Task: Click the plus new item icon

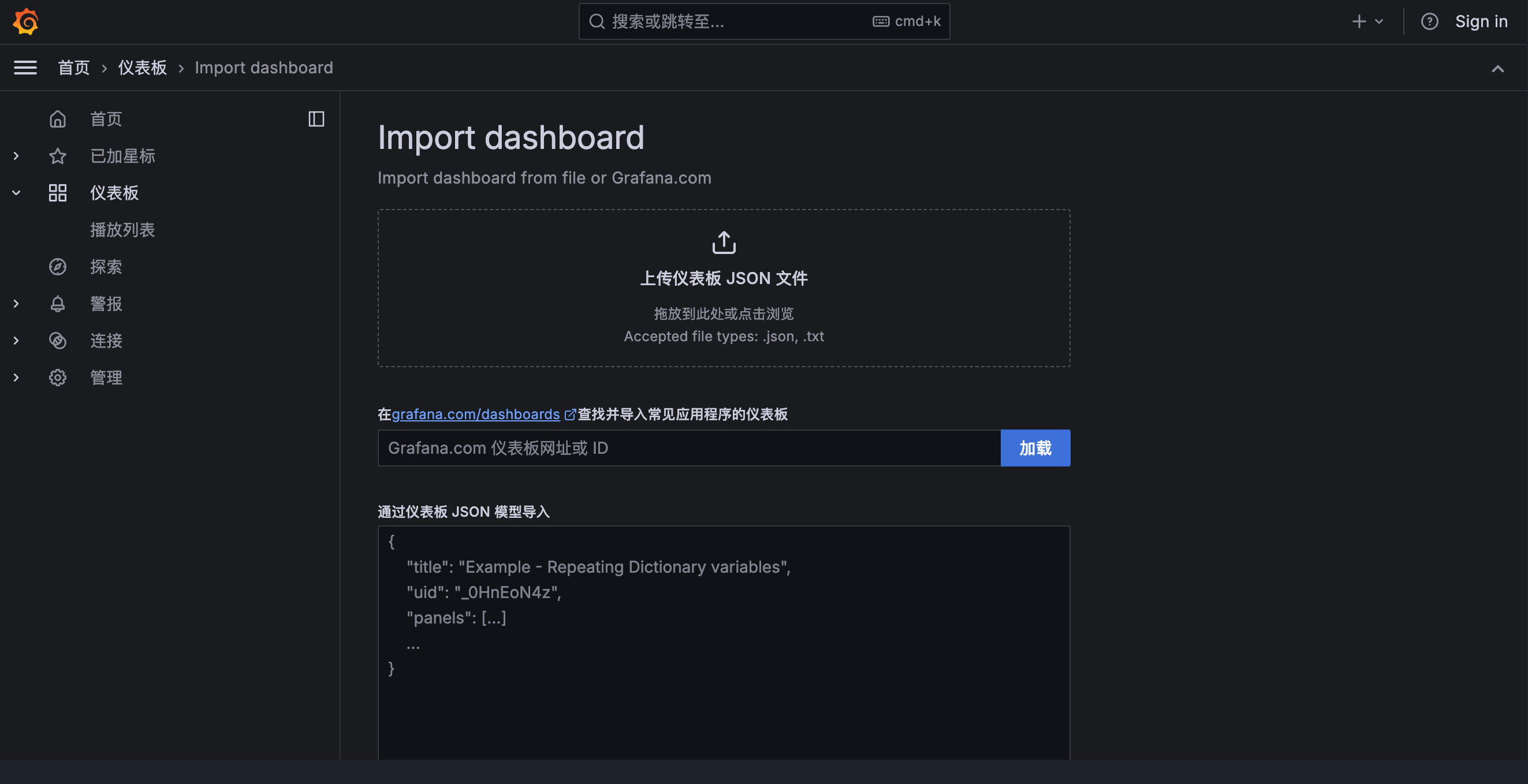Action: tap(1359, 21)
